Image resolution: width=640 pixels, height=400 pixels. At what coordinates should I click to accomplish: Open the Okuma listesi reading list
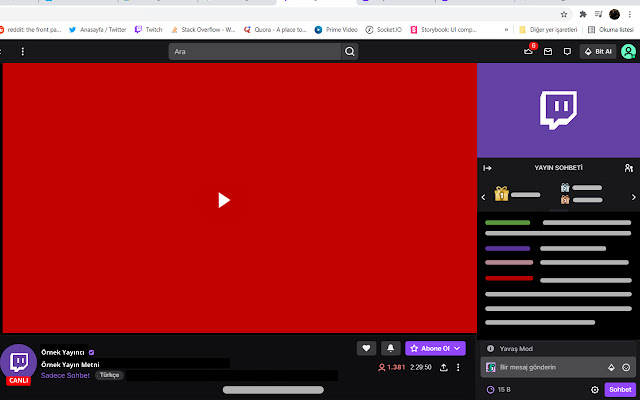point(611,29)
